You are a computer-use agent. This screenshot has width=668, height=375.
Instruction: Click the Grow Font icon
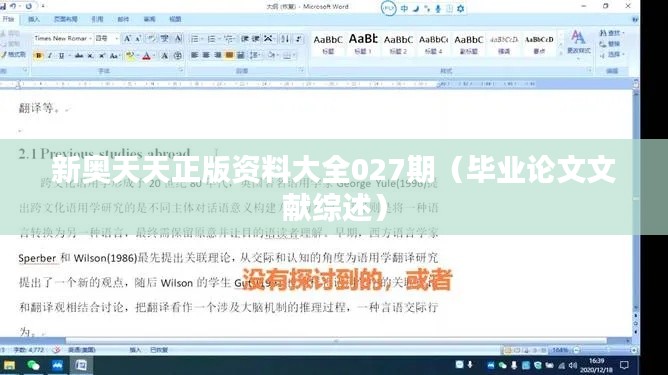(127, 39)
